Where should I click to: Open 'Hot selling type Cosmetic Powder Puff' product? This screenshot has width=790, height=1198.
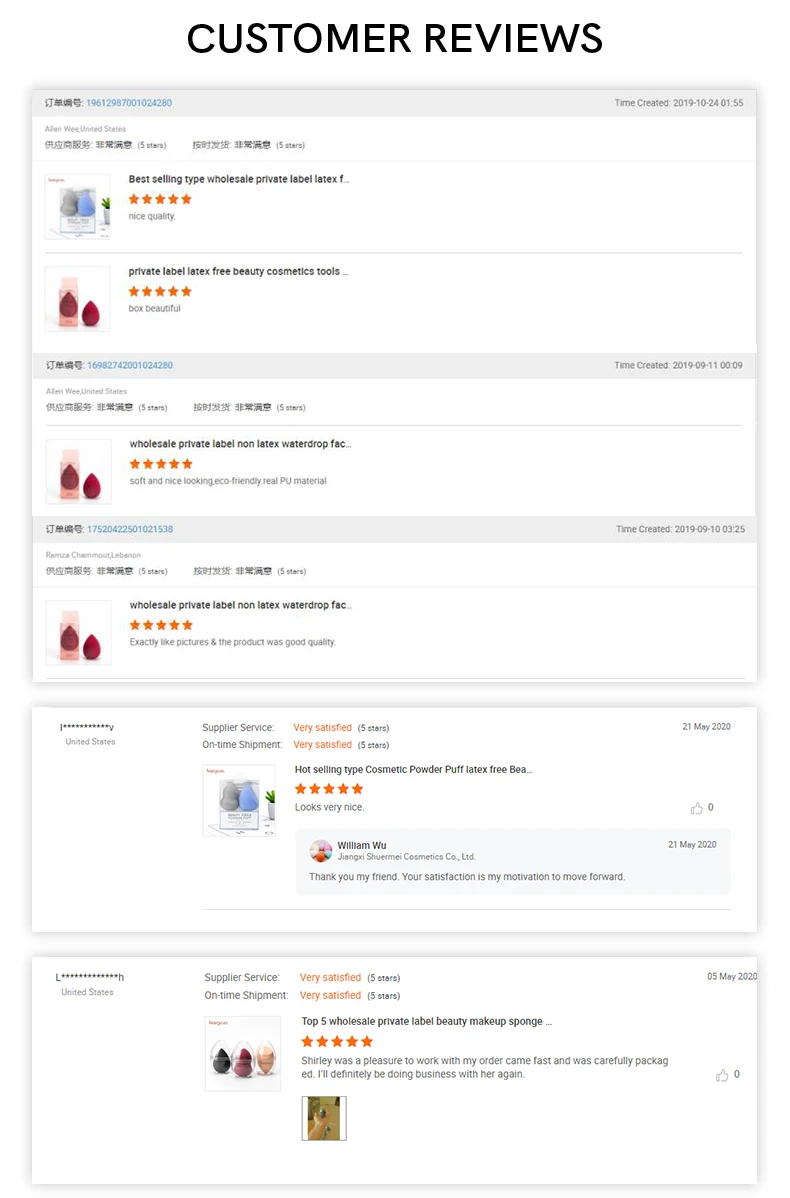pos(413,770)
